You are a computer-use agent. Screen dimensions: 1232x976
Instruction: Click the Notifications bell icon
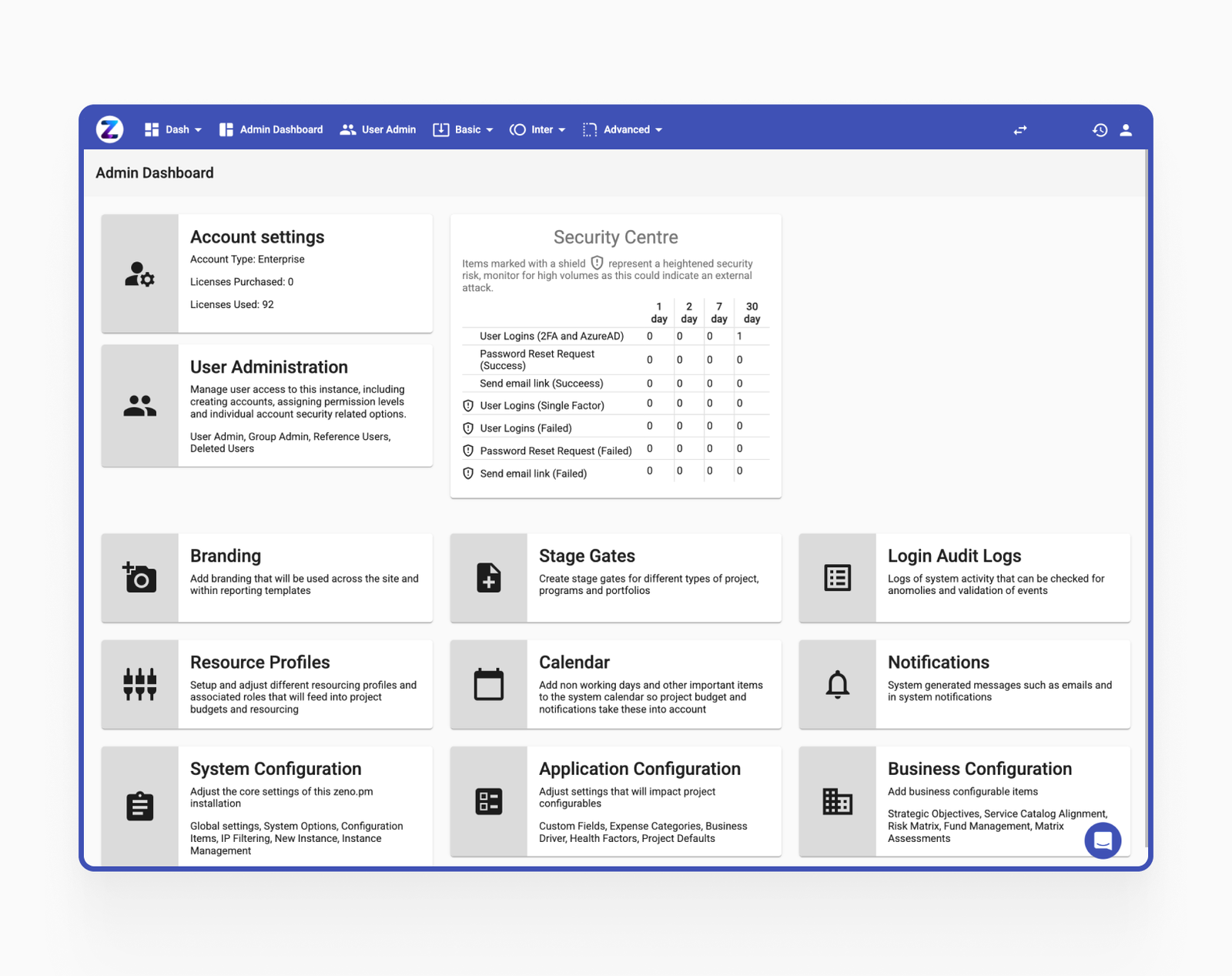pos(837,683)
